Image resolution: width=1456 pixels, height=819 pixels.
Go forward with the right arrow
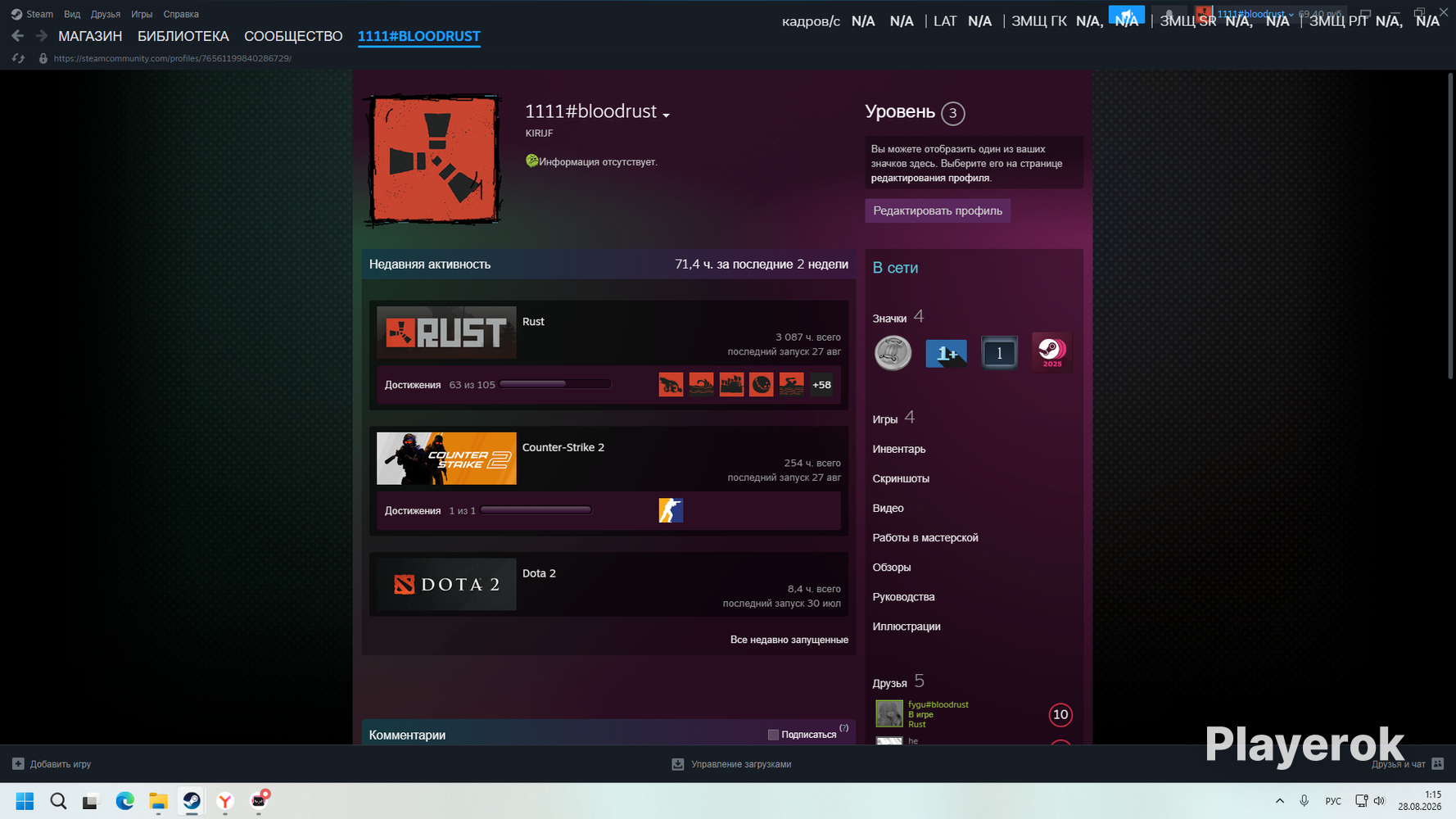coord(41,36)
